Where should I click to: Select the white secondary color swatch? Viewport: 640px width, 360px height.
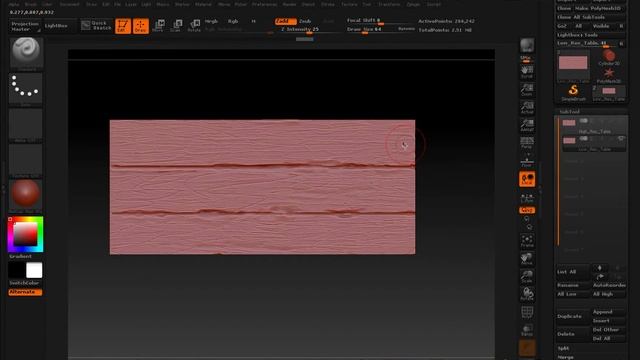34,270
